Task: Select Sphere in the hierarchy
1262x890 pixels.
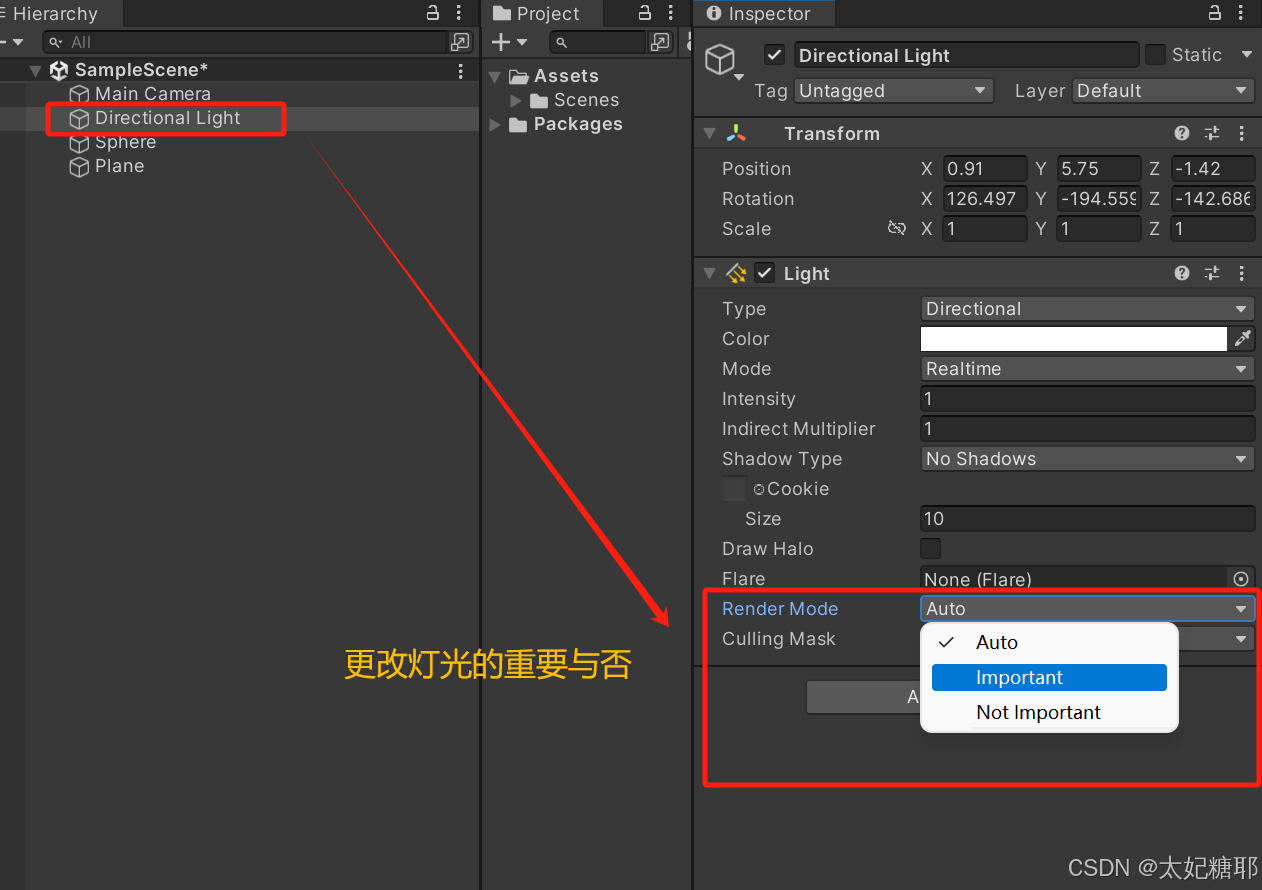Action: pyautogui.click(x=125, y=142)
